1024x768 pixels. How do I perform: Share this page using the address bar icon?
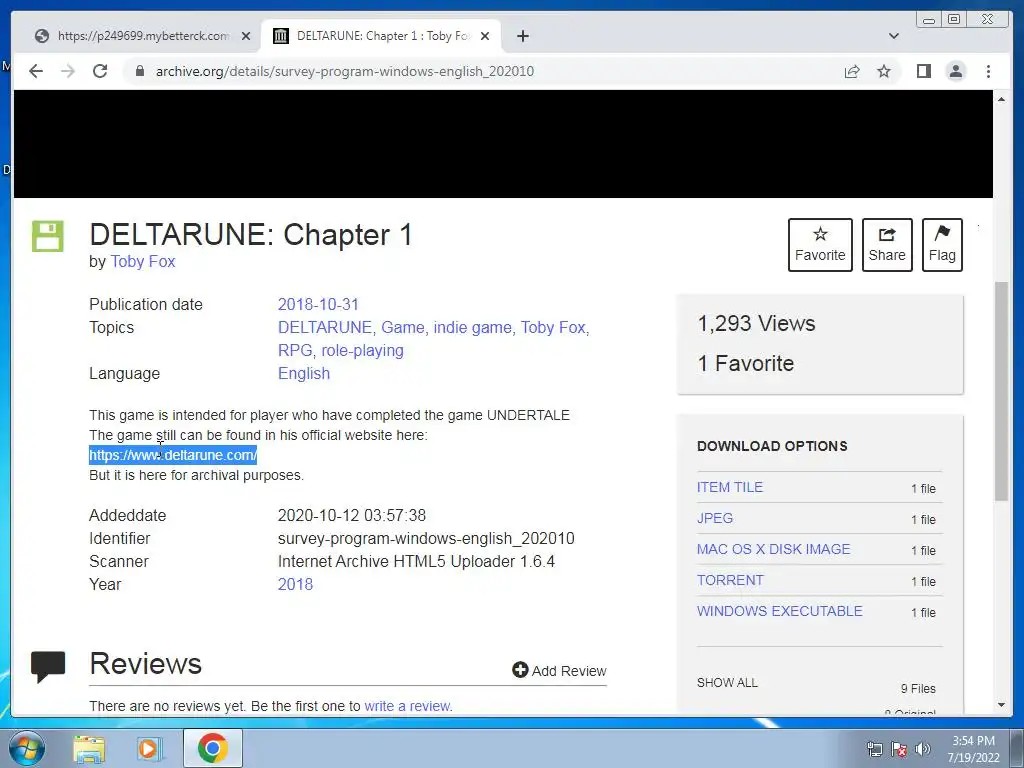[x=852, y=71]
